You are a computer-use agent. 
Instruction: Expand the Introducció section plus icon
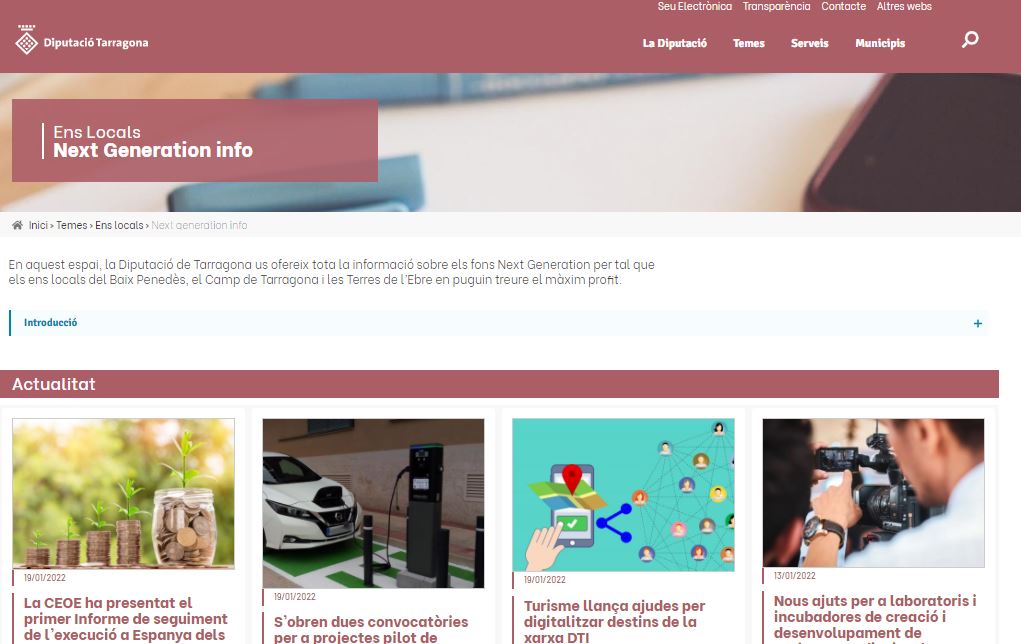click(977, 324)
